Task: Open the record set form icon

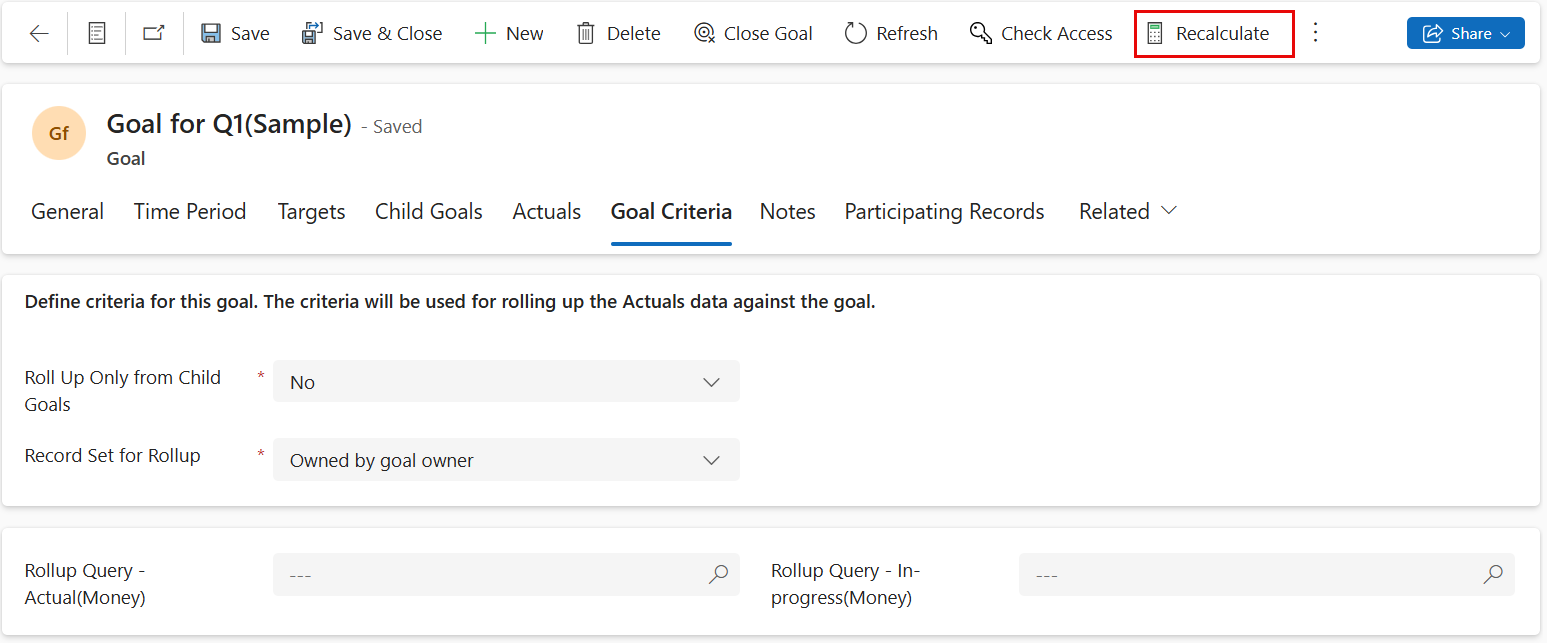Action: (x=97, y=34)
